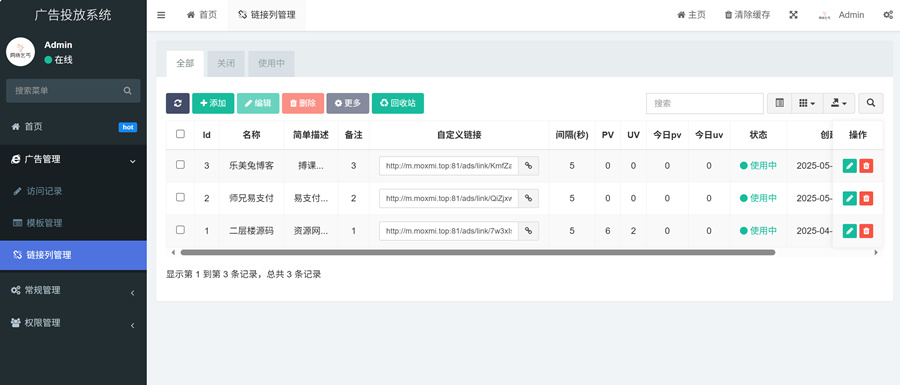
Task: Copy link icon for 二层楼源码 row
Action: (529, 231)
